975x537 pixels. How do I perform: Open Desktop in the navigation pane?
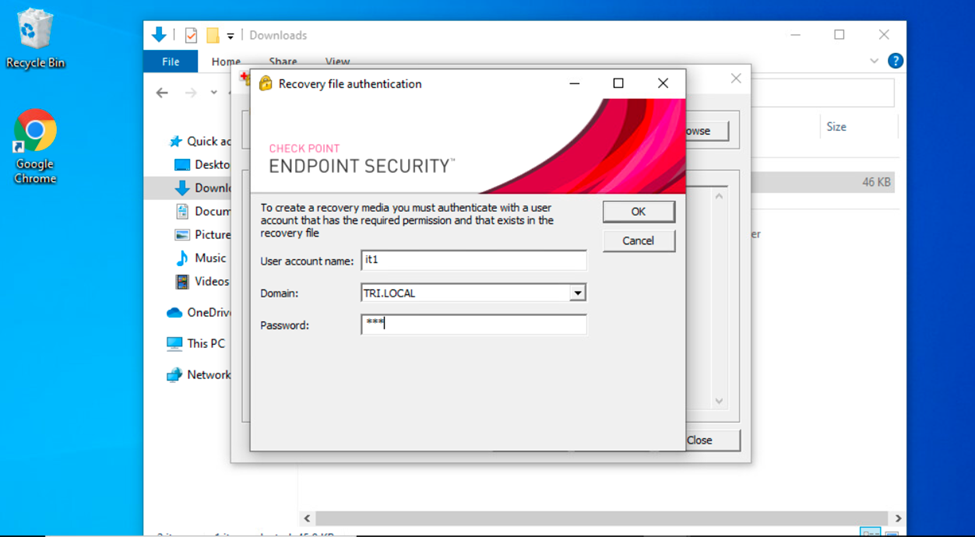(203, 165)
